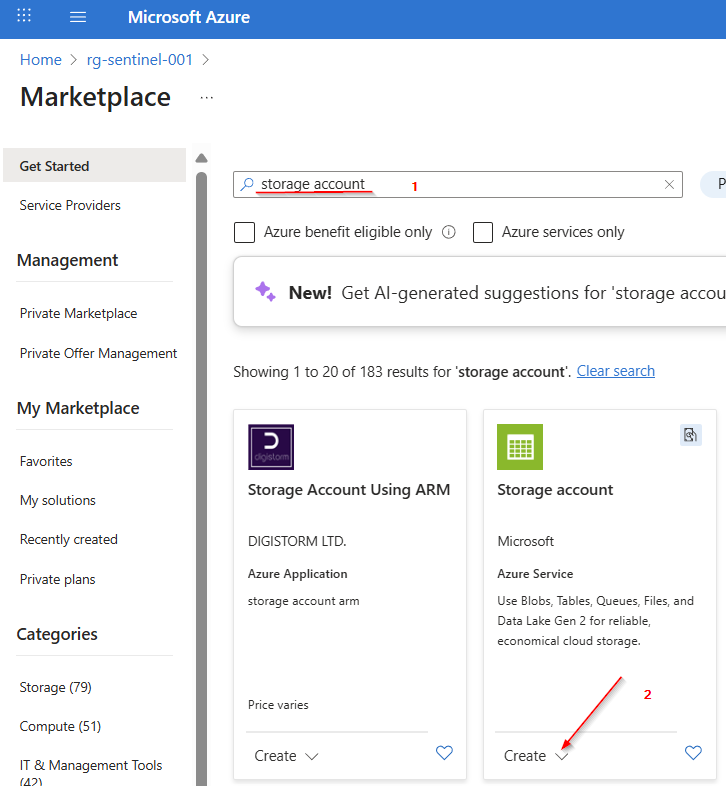Go to rg-sentinel-001 breadcrumb

pyautogui.click(x=140, y=60)
